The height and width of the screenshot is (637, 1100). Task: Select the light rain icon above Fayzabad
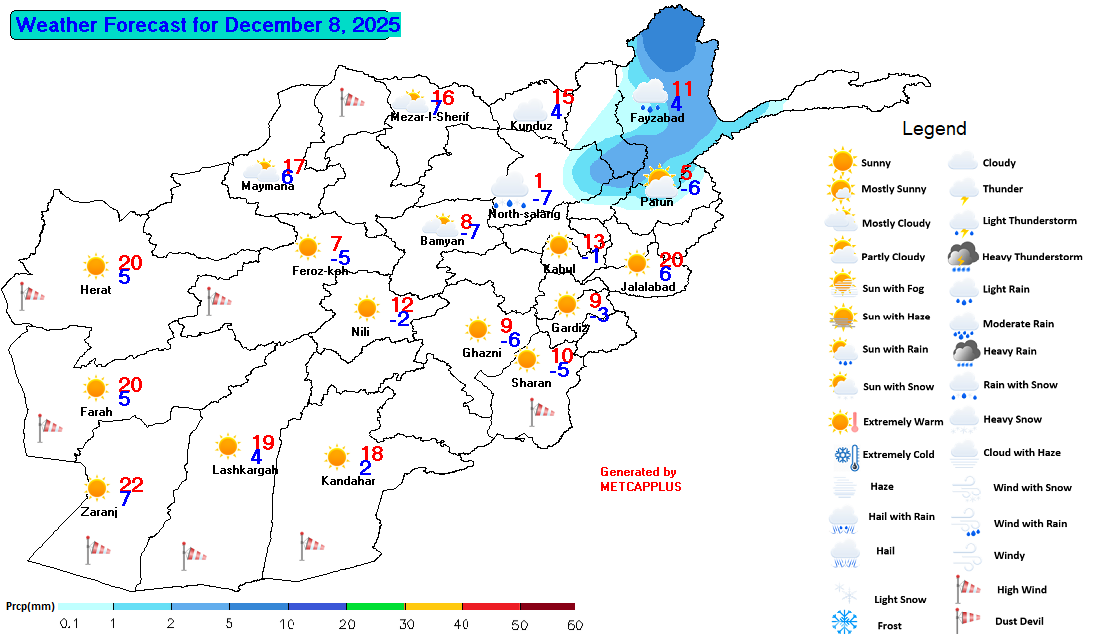point(652,94)
